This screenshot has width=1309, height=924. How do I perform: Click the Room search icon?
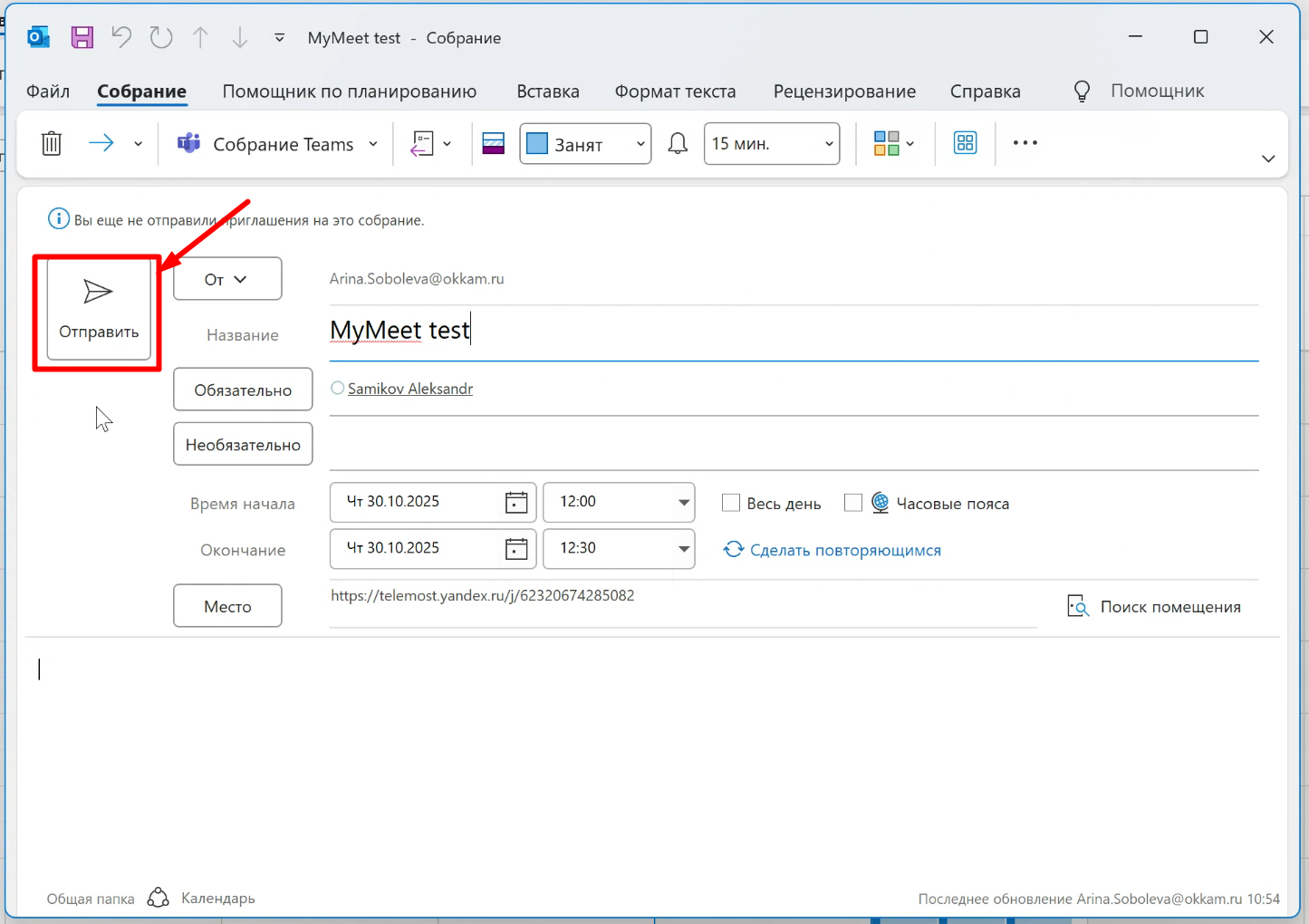pyautogui.click(x=1078, y=607)
